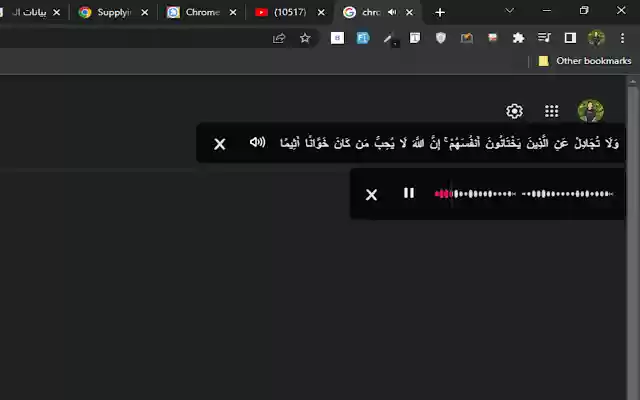Close the Chrome web store tab
Image resolution: width=640 pixels, height=400 pixels.
[x=233, y=13]
